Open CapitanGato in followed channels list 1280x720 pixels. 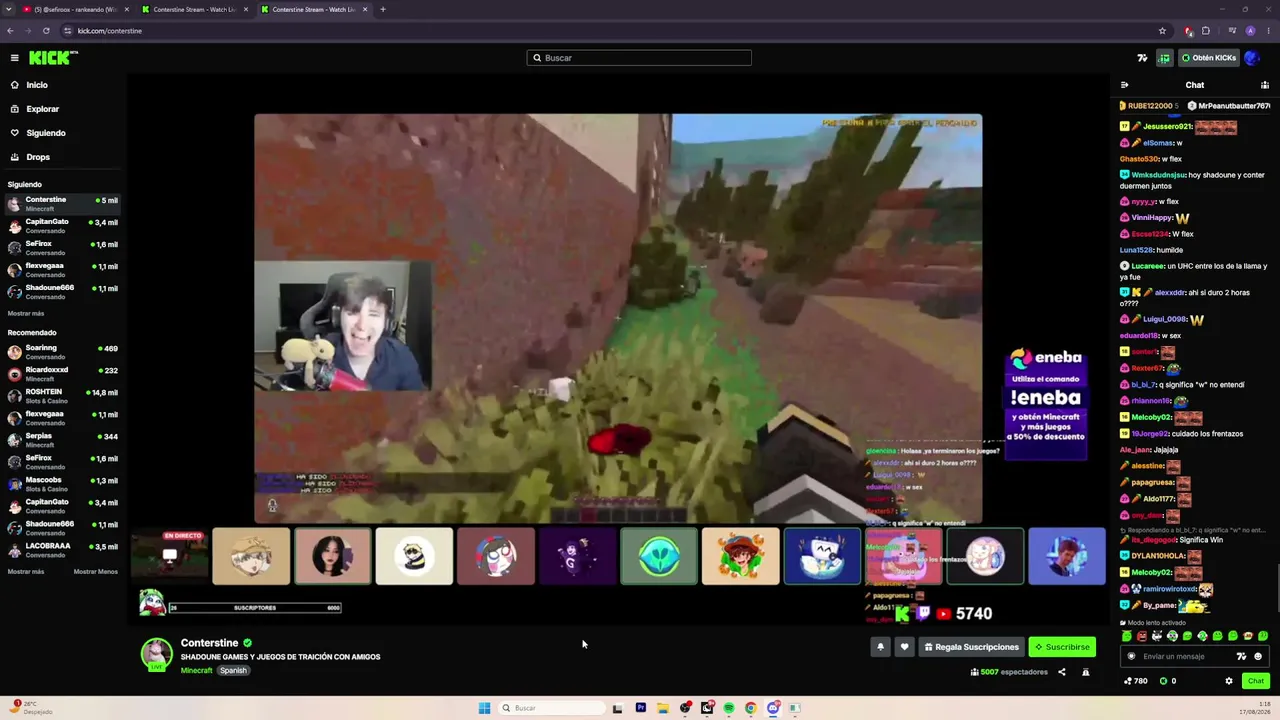tap(62, 226)
